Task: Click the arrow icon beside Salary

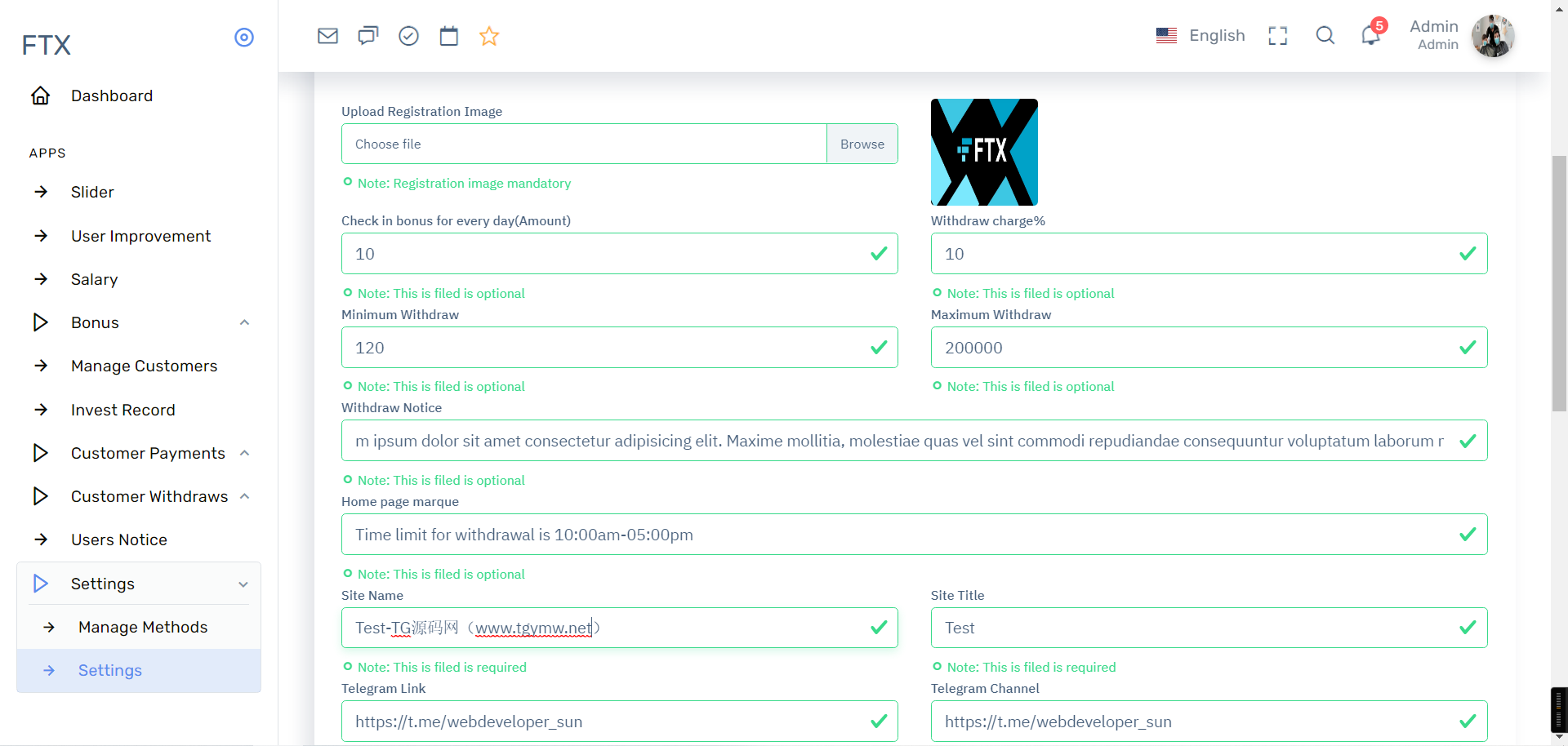Action: 41,279
